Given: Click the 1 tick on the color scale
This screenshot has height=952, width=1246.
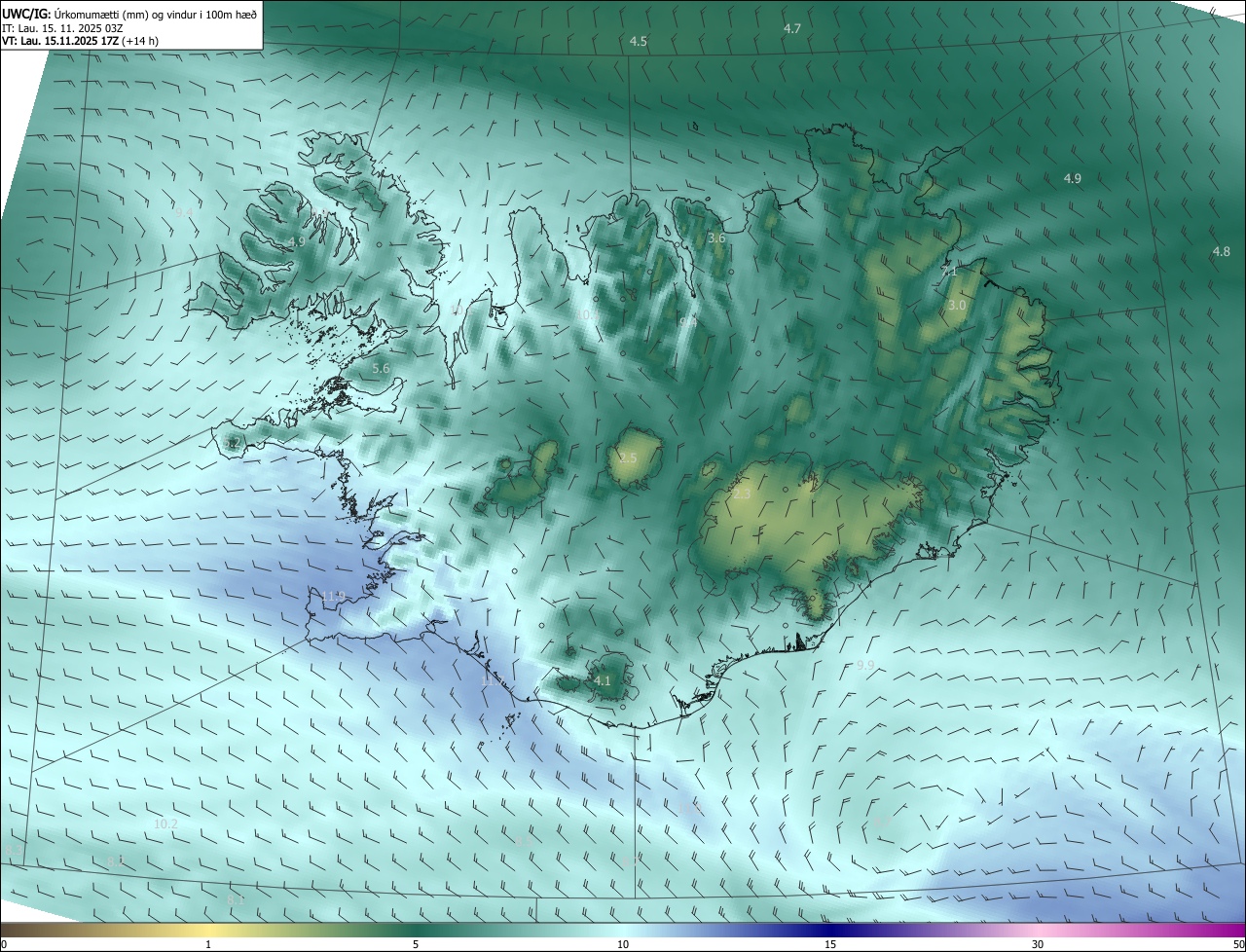Looking at the screenshot, I should [208, 944].
